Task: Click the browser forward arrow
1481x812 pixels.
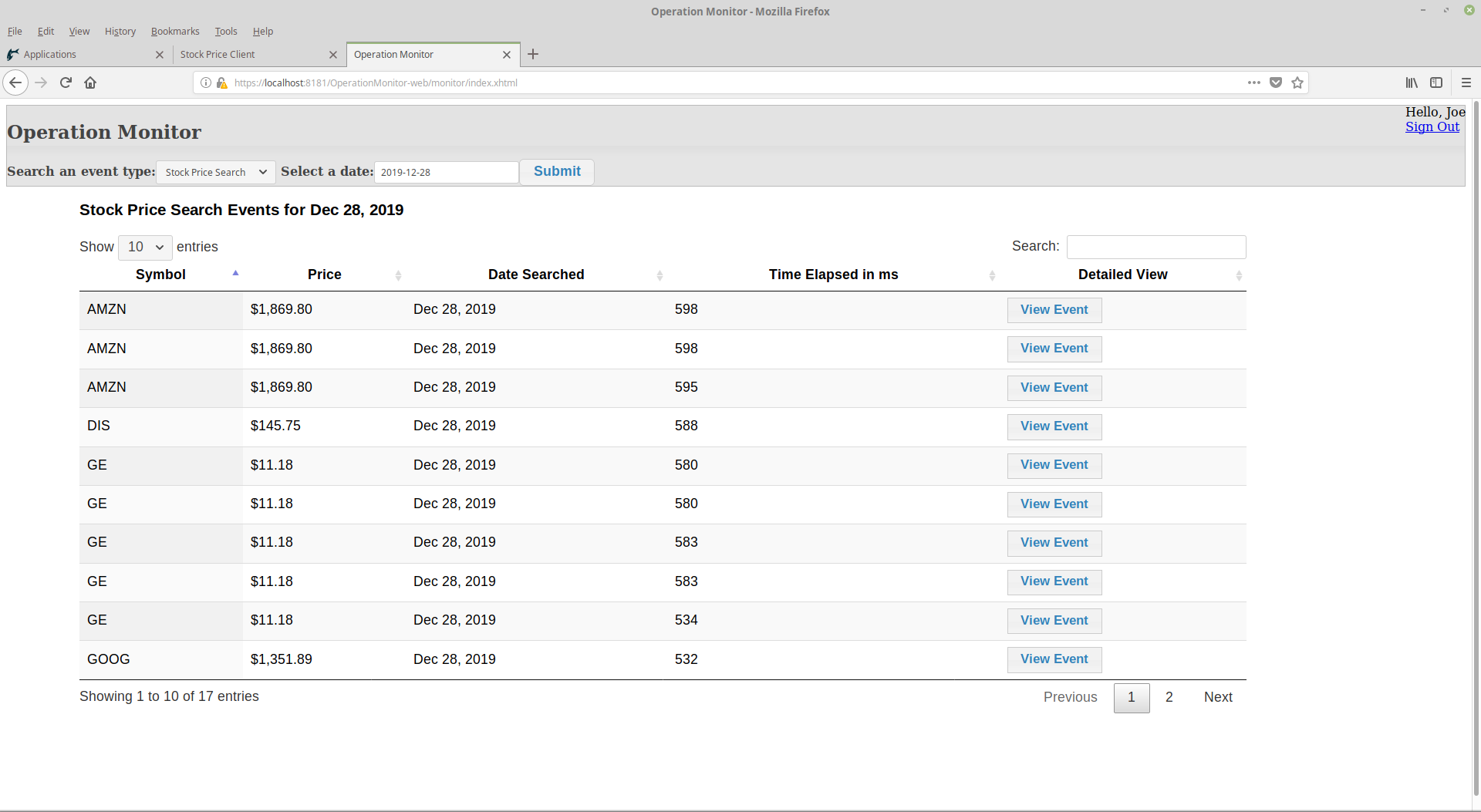Action: point(42,83)
